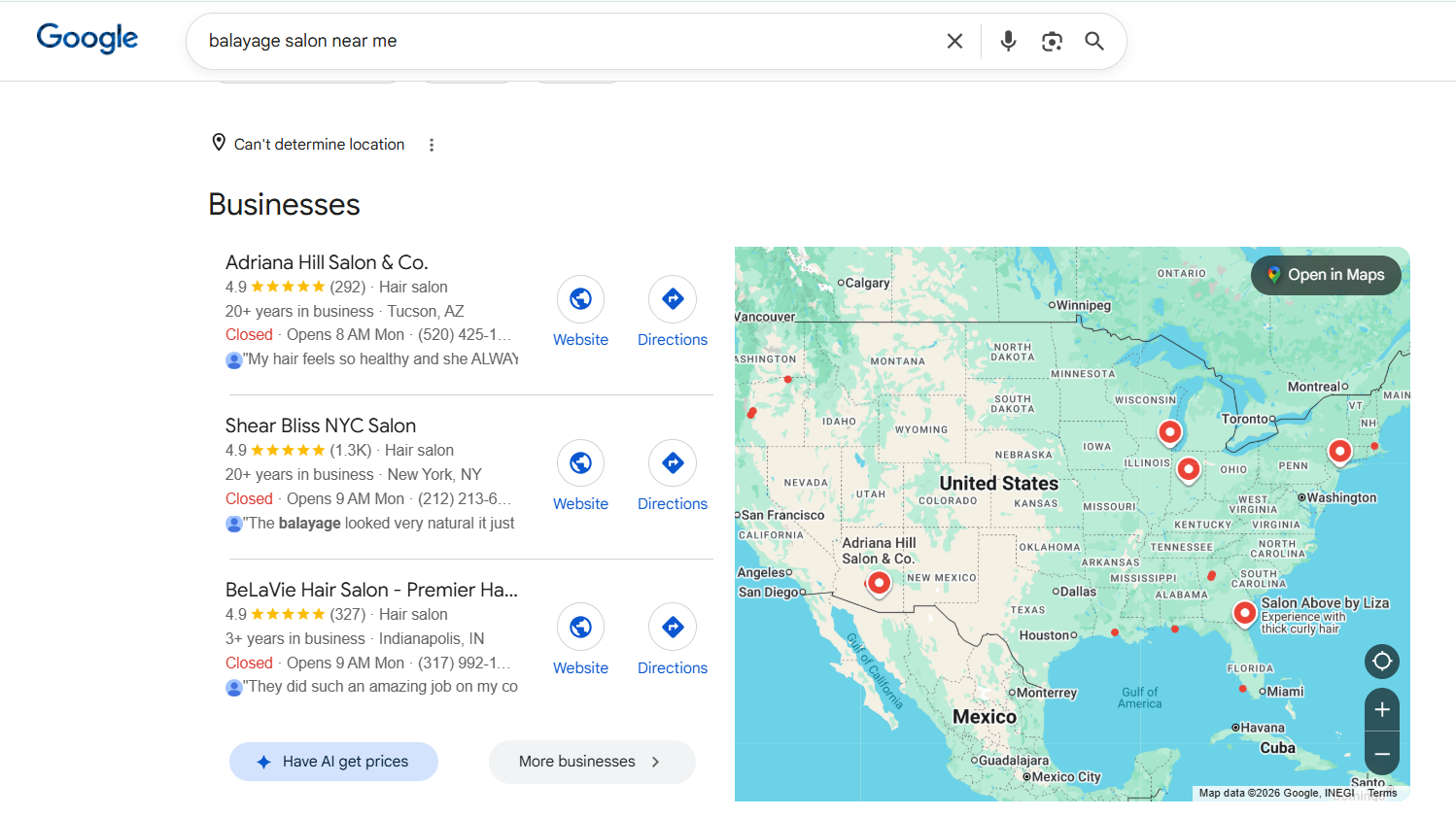Zoom out on the map with the minus button
Screen dimensions: 1456x817
click(1382, 754)
